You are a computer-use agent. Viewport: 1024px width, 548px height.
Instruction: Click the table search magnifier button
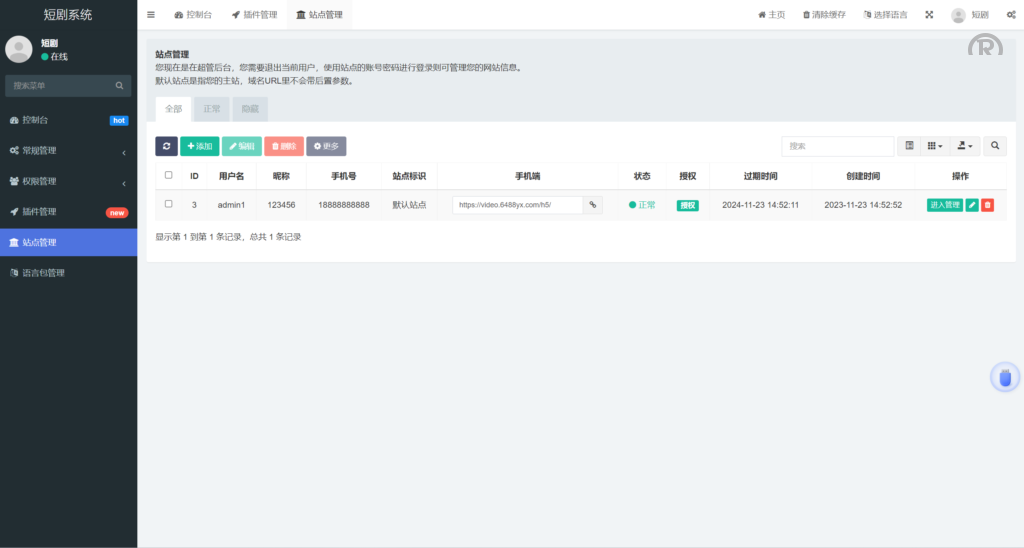point(995,146)
